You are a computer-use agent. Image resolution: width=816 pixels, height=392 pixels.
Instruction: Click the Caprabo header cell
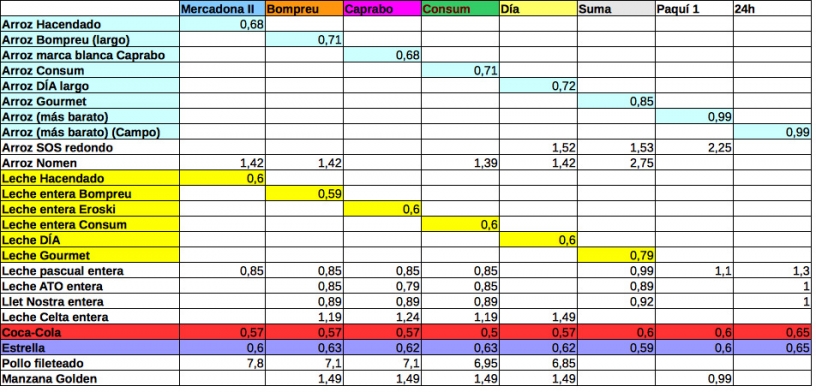(x=382, y=9)
